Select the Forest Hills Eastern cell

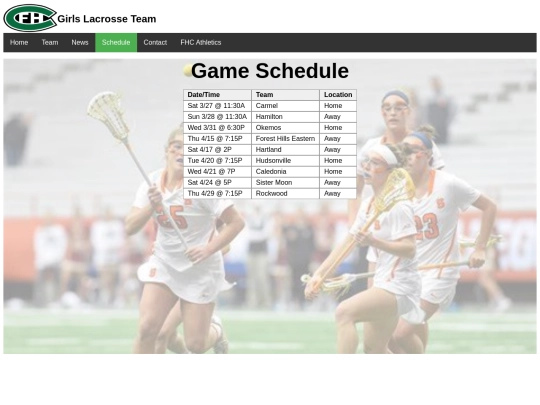(285, 139)
